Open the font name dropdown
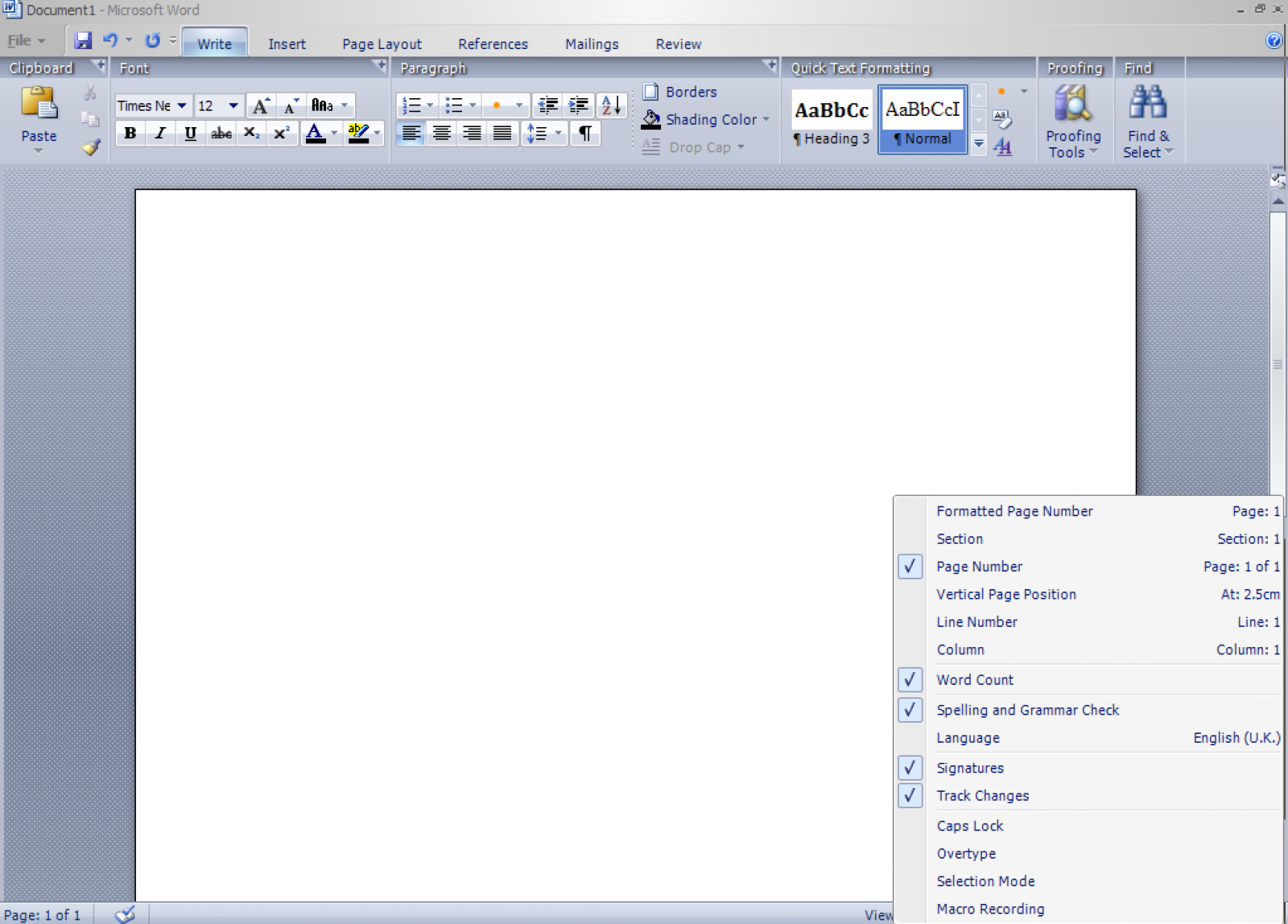The image size is (1288, 924). pyautogui.click(x=182, y=106)
